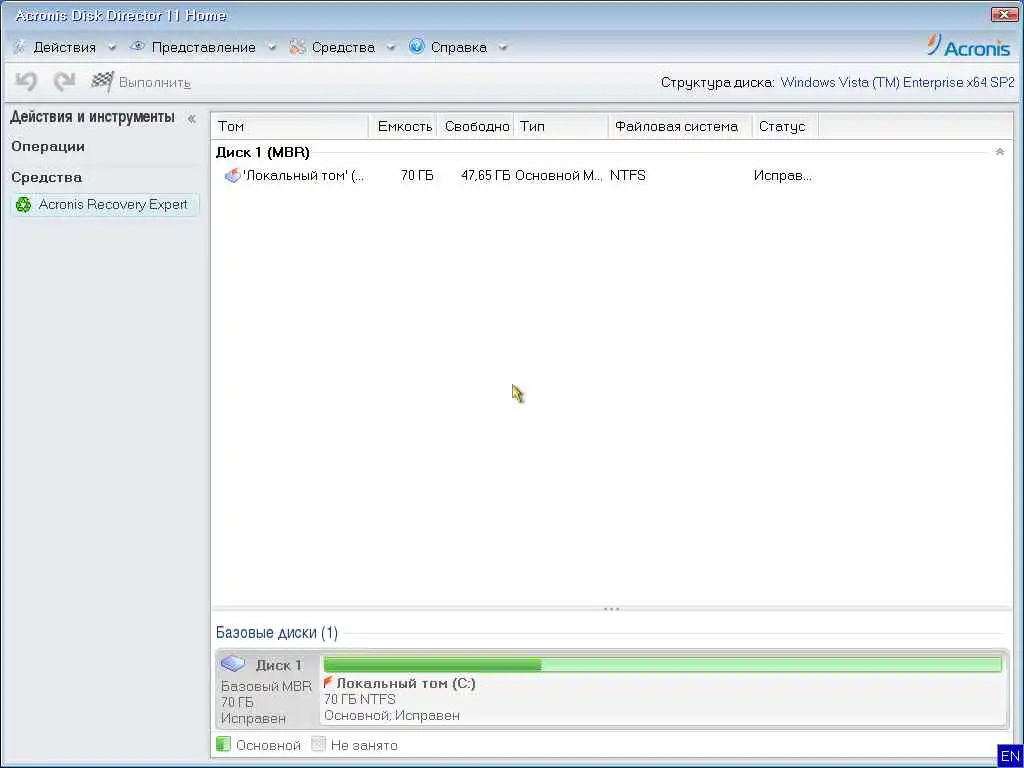Click the help globe icon for Справка
1024x768 pixels.
click(x=416, y=46)
